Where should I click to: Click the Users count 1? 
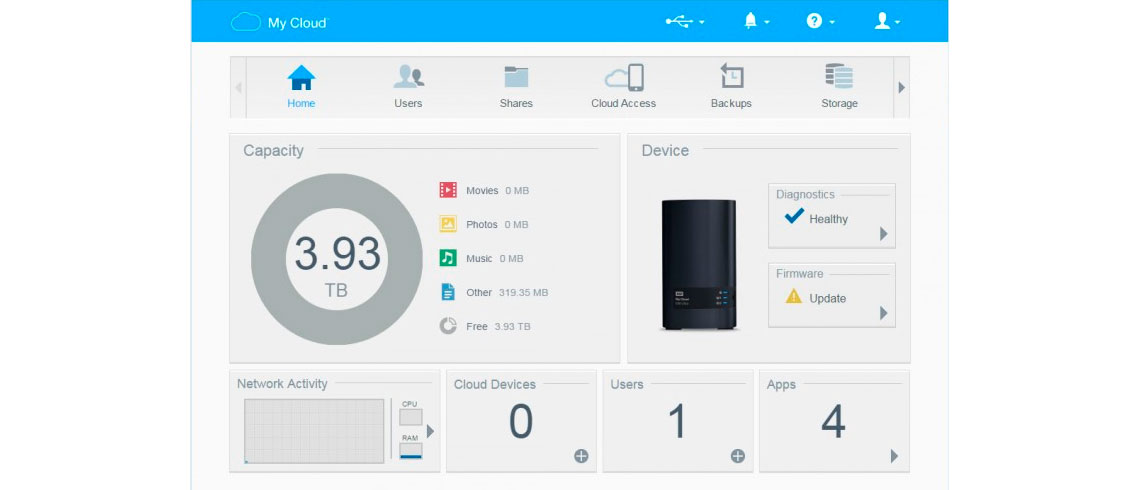point(677,421)
